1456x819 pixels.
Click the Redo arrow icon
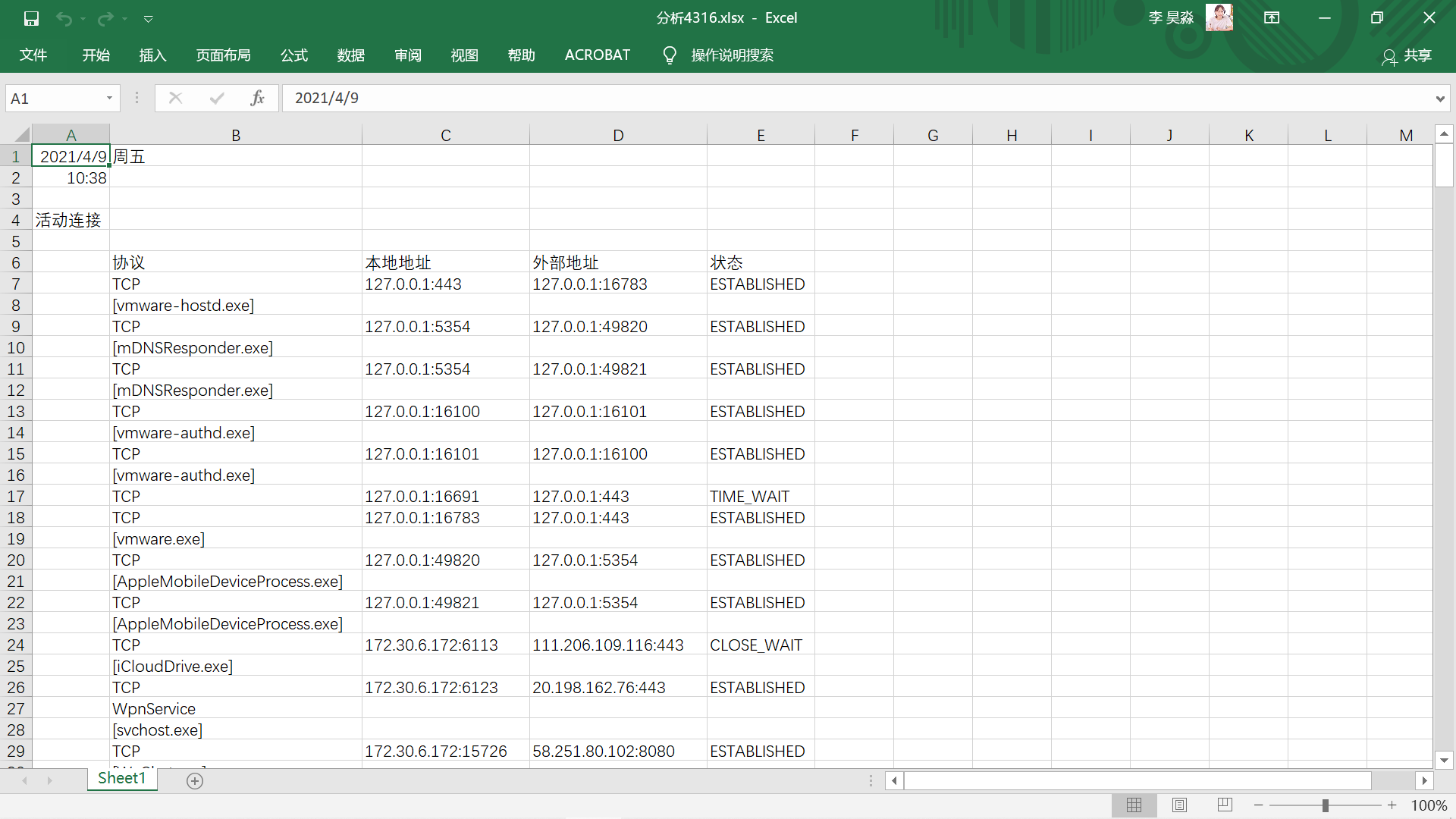[105, 18]
